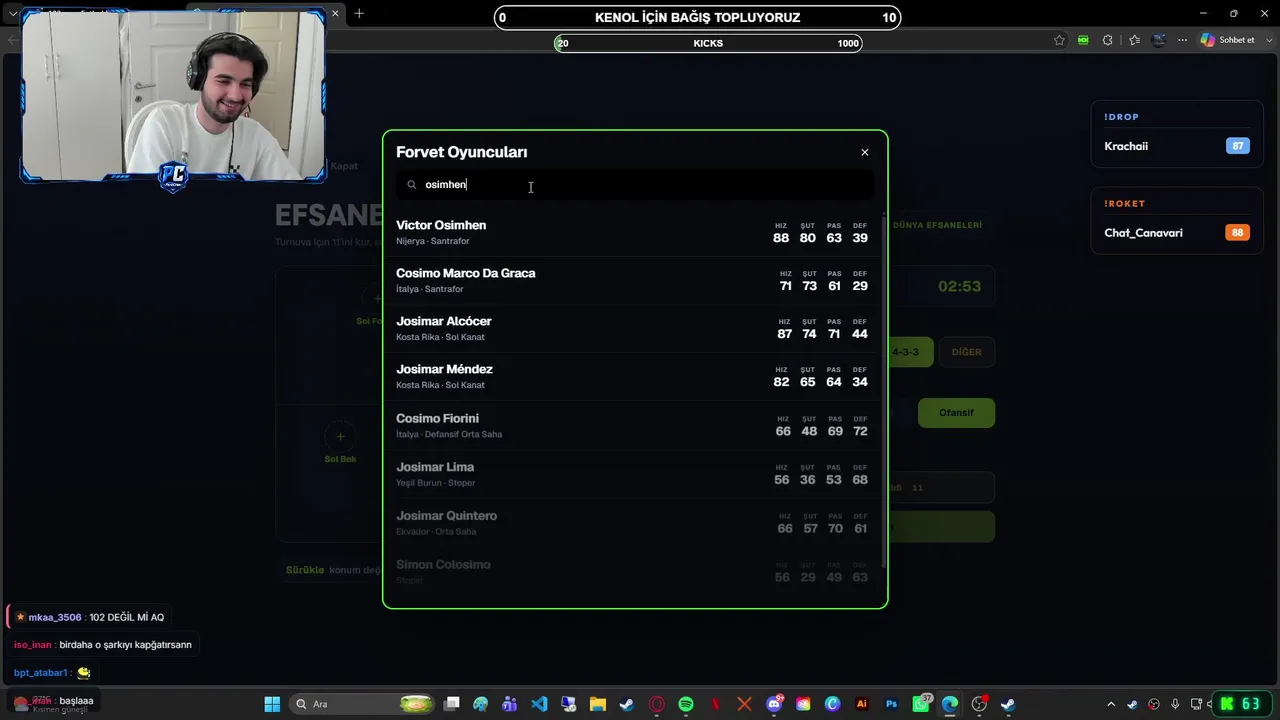The image size is (1280, 720).
Task: Select Victor Osimhen from the list
Action: 633,232
